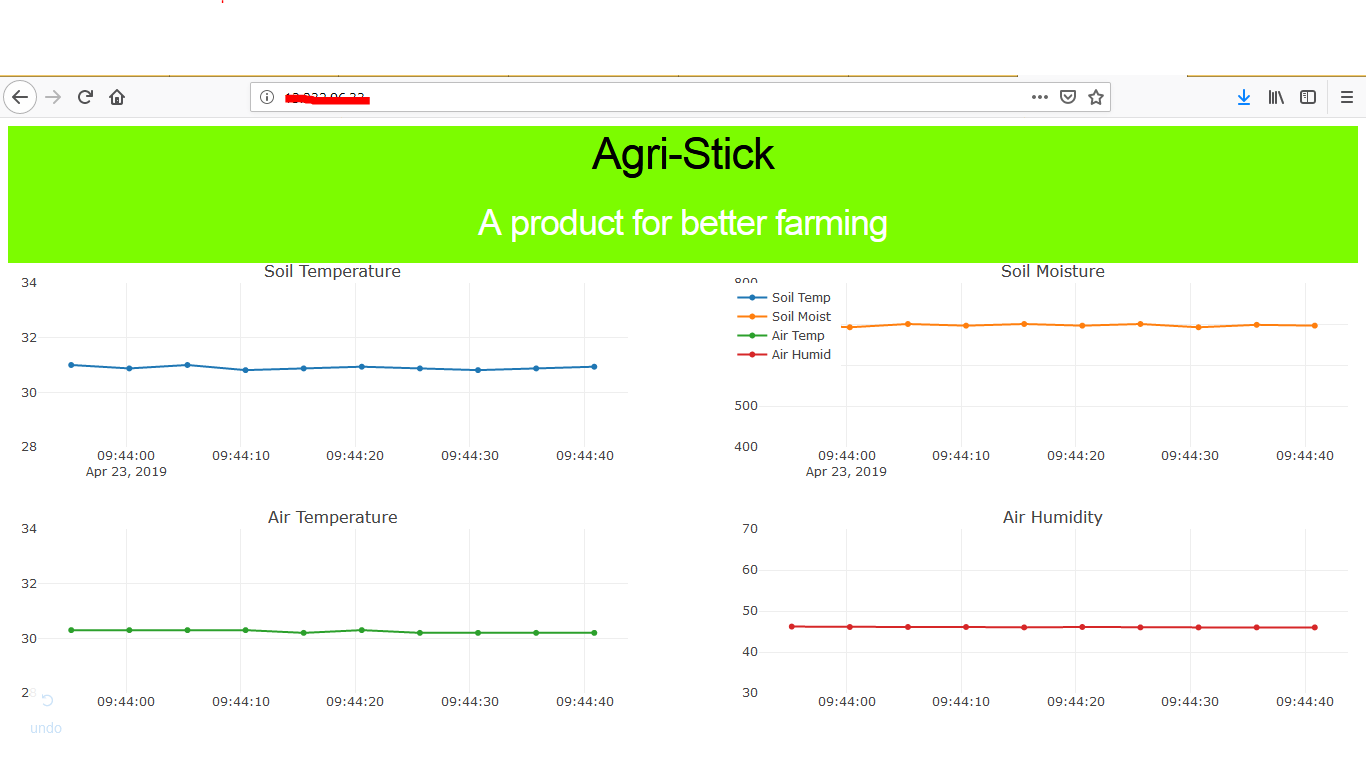
Task: Go to the browser home page
Action: [x=117, y=96]
